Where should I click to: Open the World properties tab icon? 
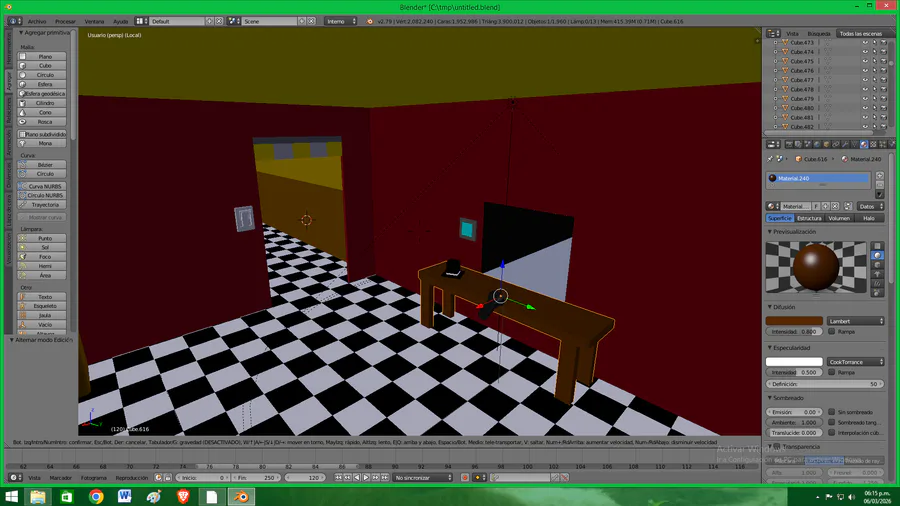pyautogui.click(x=817, y=144)
